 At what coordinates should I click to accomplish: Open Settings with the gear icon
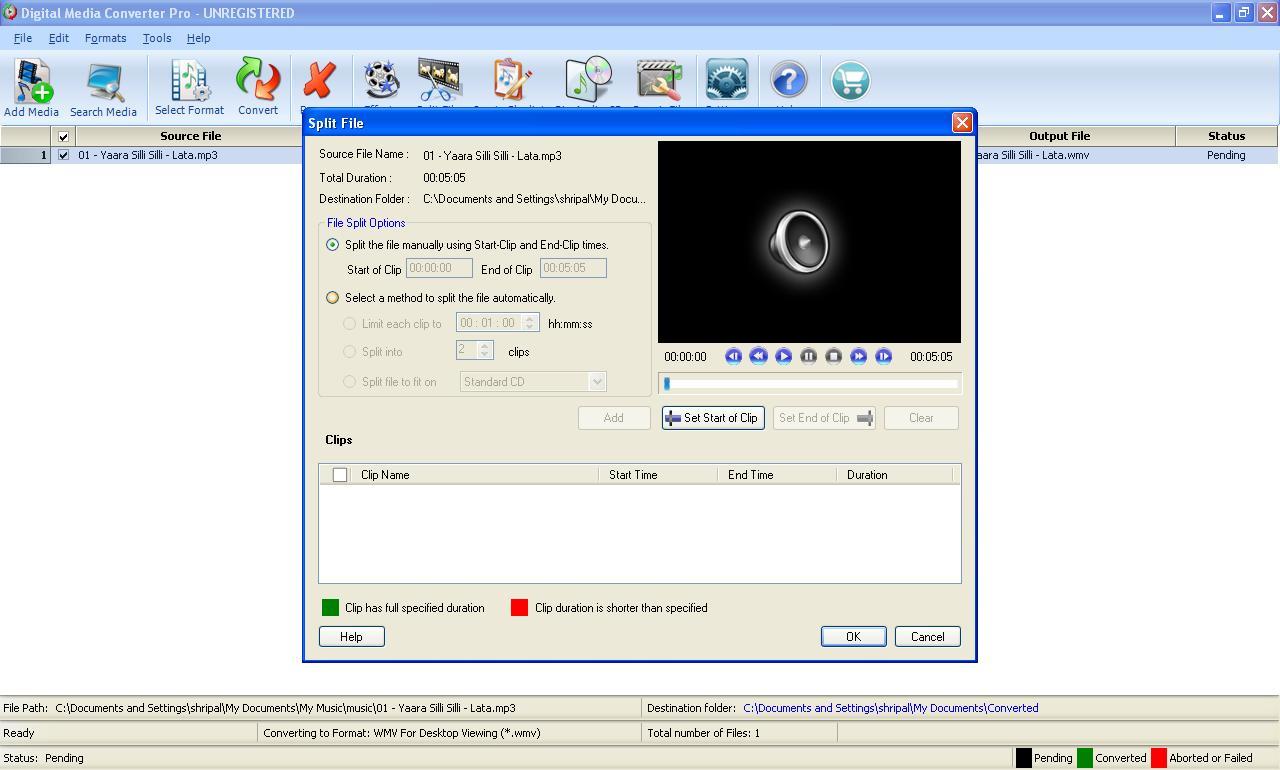coord(727,81)
